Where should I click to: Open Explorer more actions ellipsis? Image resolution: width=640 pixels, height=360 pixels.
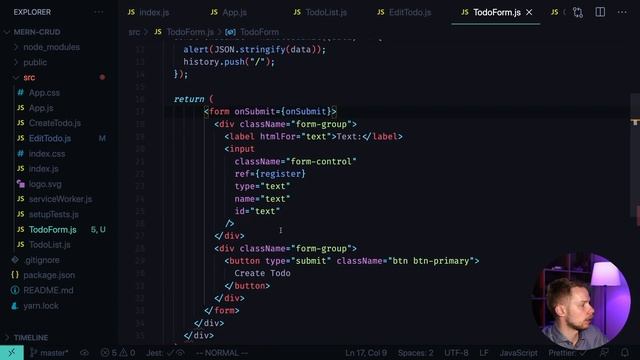(x=98, y=12)
